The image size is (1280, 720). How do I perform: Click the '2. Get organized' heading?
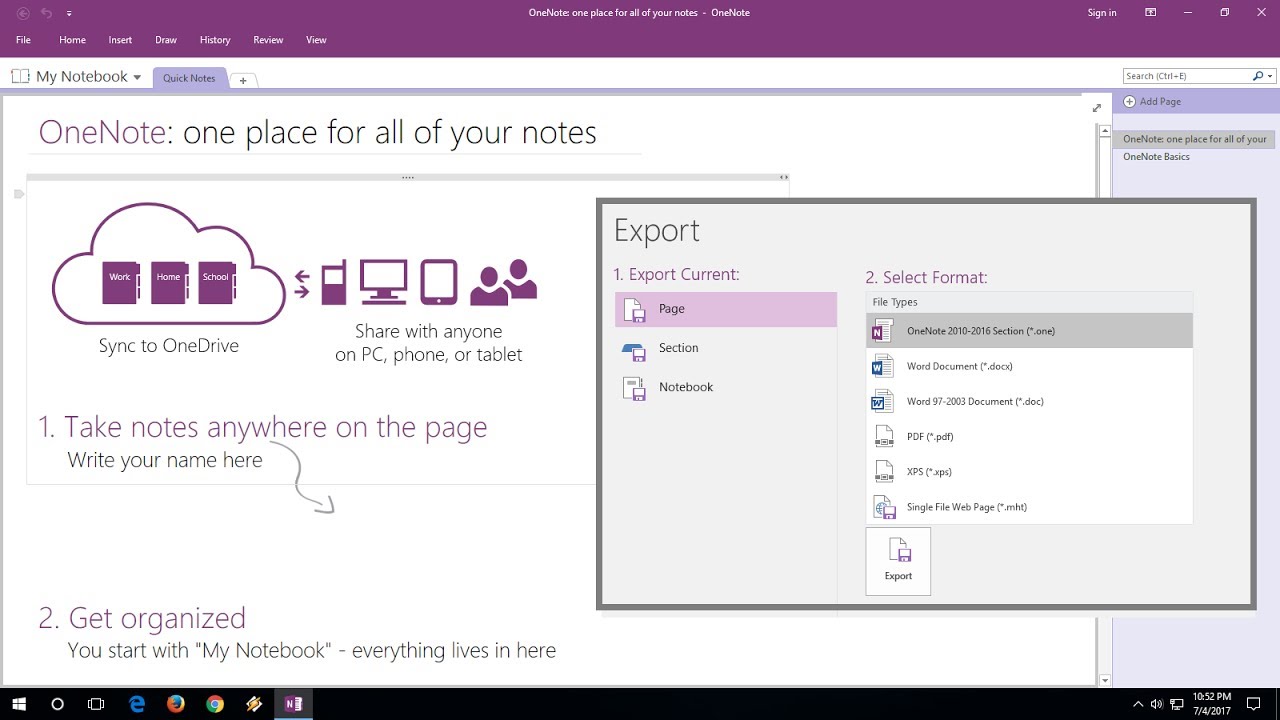tap(142, 618)
